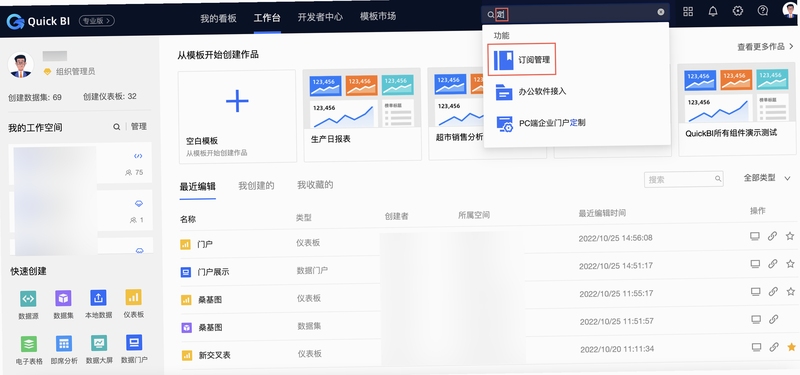Open the help question mark icon
The width and height of the screenshot is (800, 375).
point(763,10)
